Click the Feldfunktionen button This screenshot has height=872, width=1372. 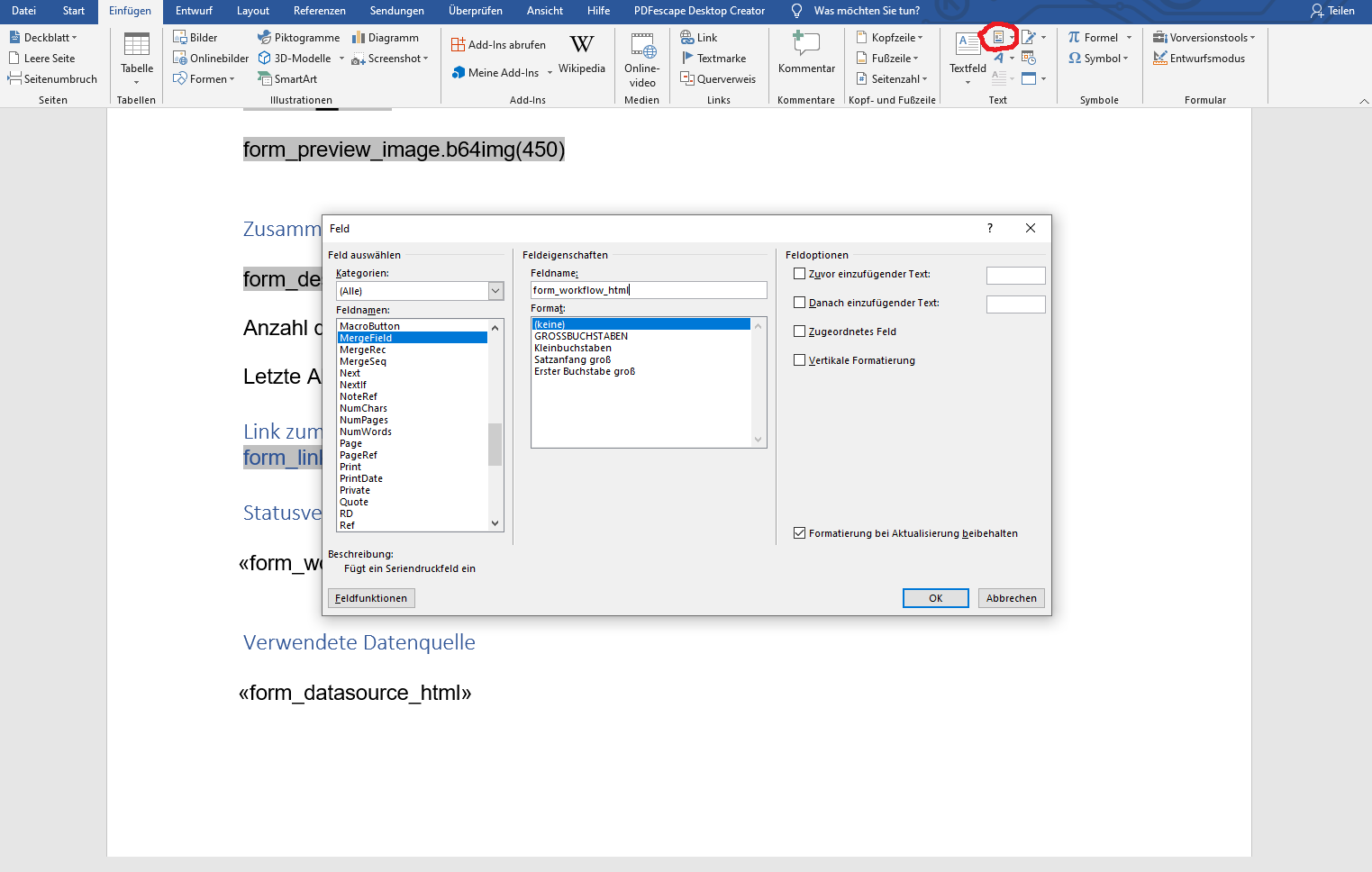[x=371, y=598]
